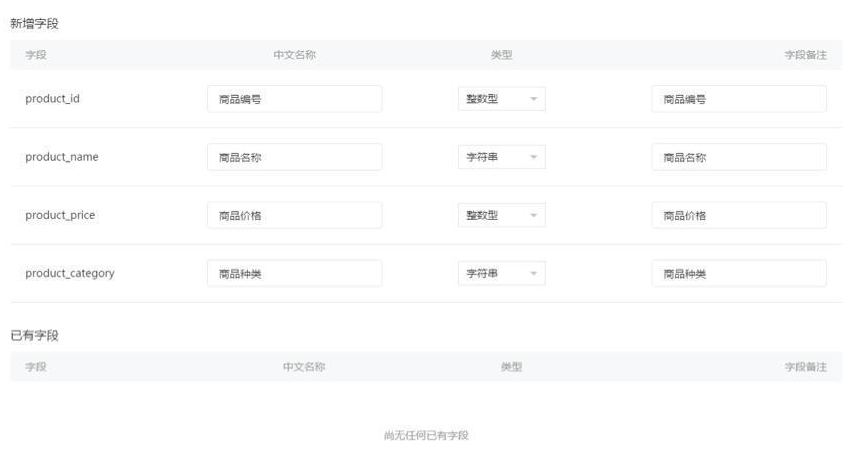Open the type dropdown for product_id
859x460 pixels.
pos(501,99)
